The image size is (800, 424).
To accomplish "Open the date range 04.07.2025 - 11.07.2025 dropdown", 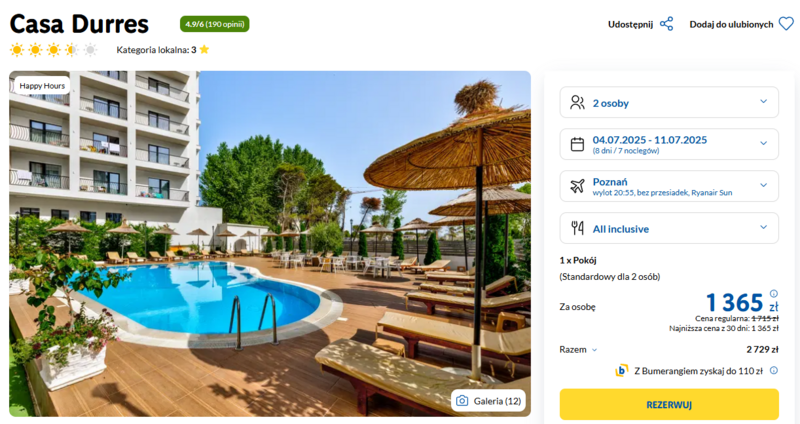I will tap(669, 144).
